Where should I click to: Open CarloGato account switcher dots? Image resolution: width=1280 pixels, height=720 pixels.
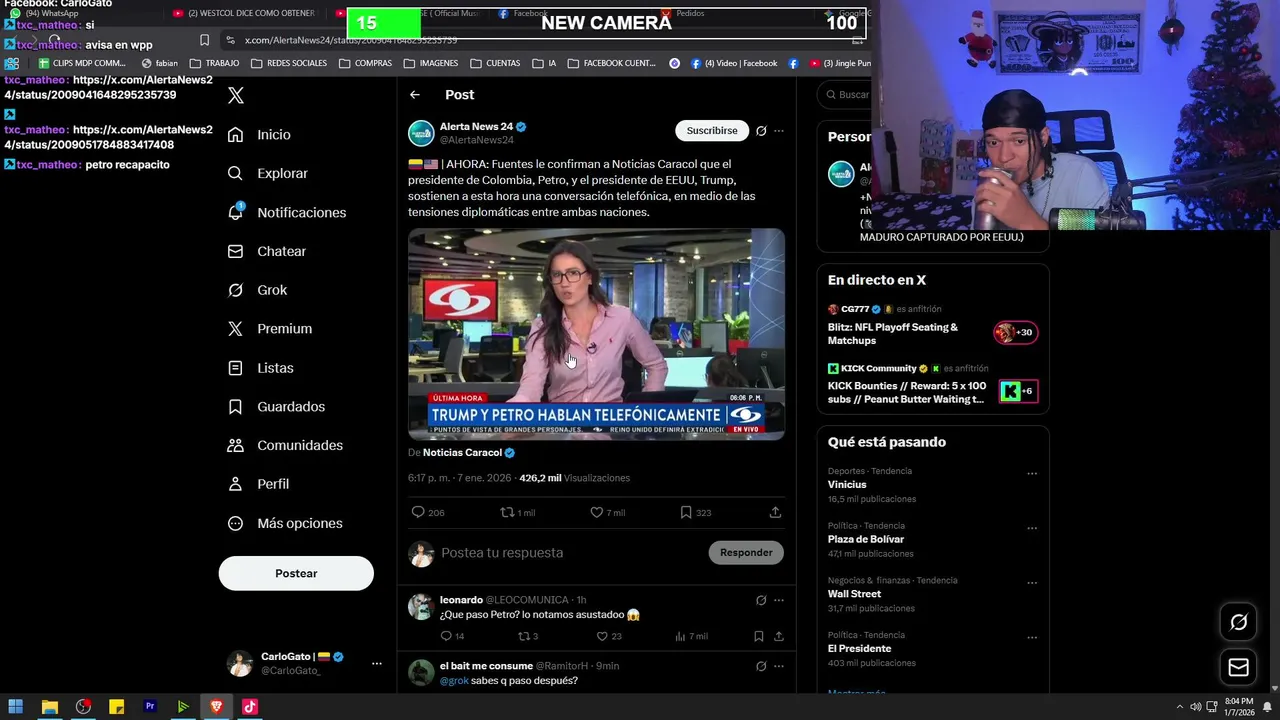click(x=376, y=664)
